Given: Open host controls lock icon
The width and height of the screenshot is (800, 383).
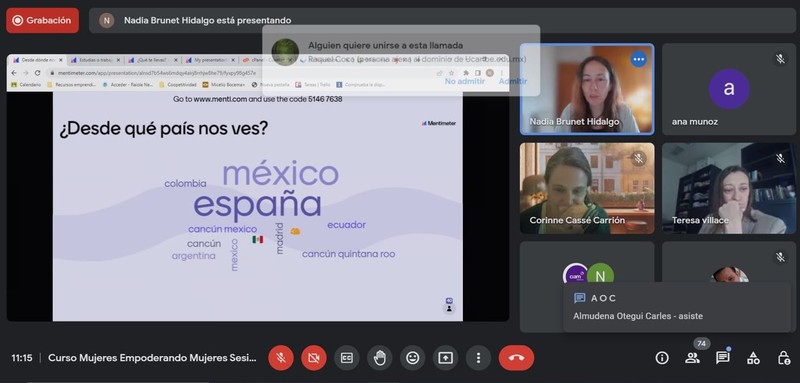Looking at the screenshot, I should tap(784, 358).
